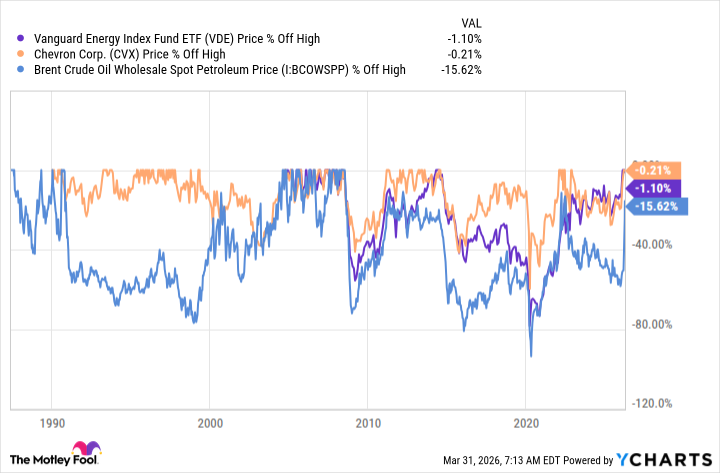This screenshot has width=720, height=473.
Task: Click the 2010 x-axis label
Action: 369,422
